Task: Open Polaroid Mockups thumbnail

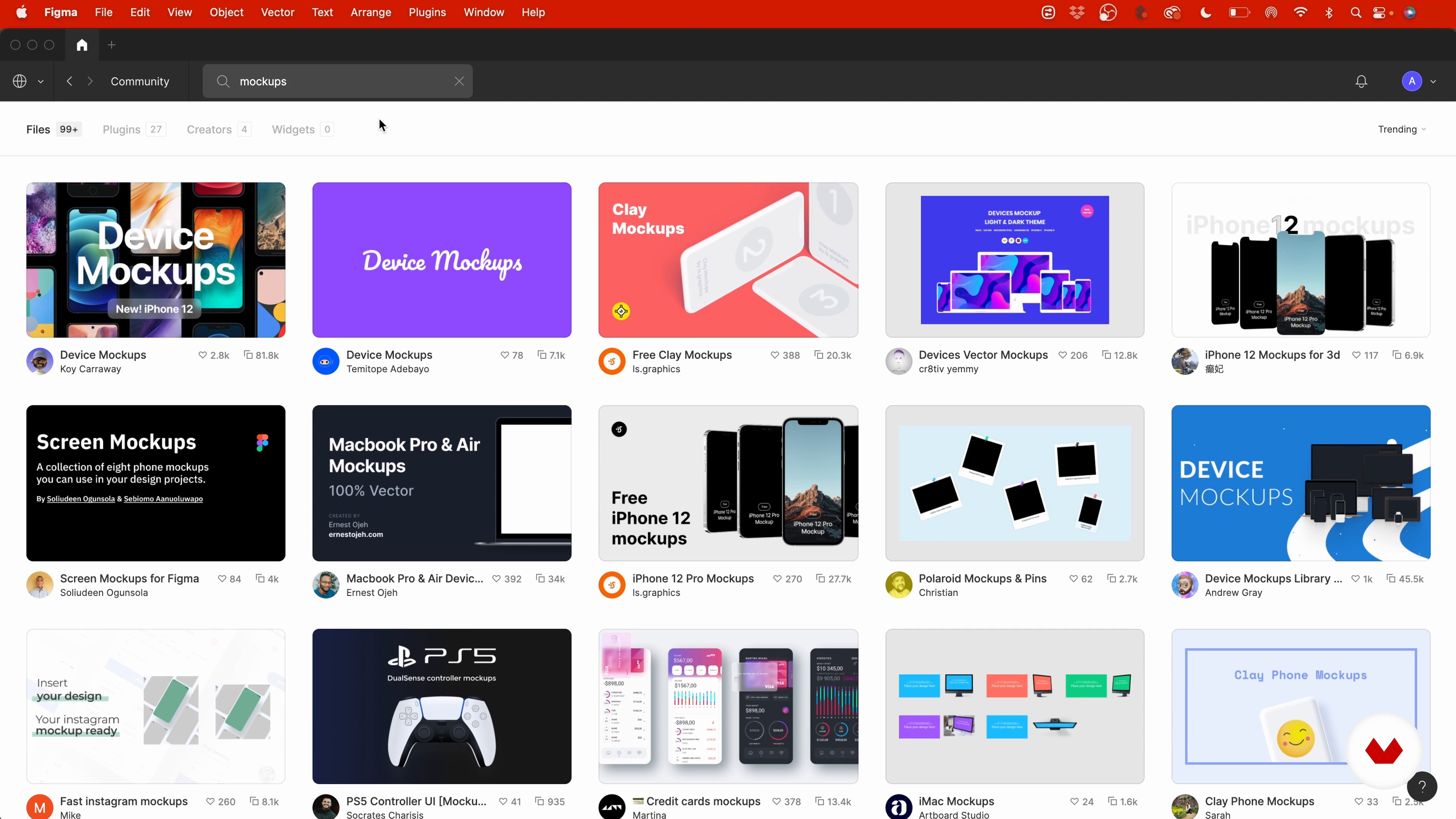Action: 1015,483
